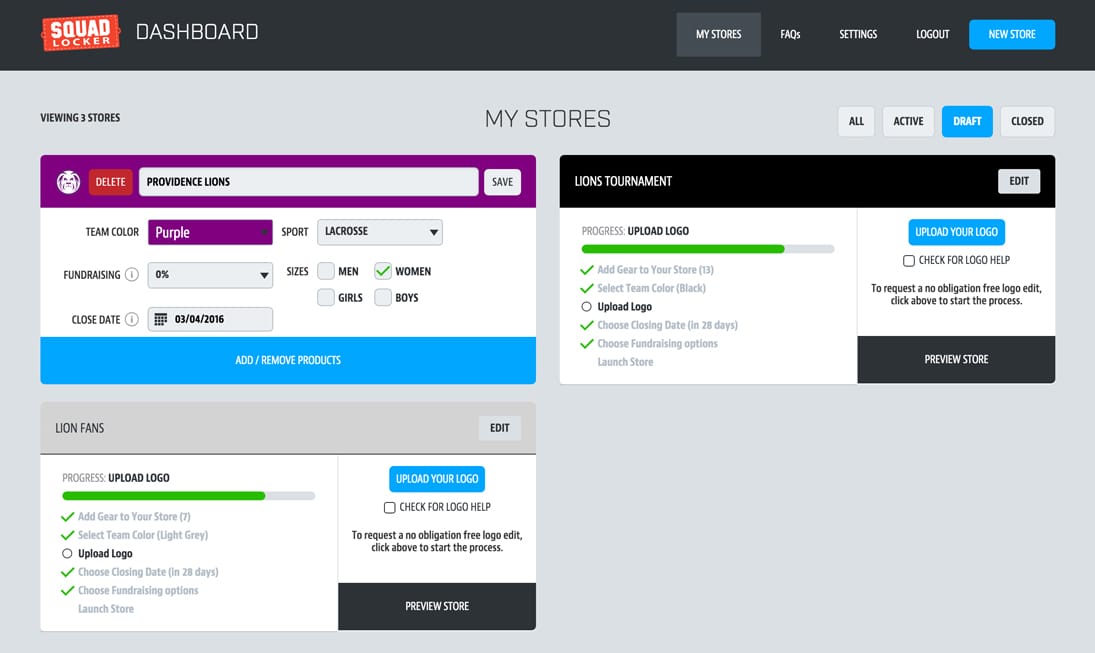The height and width of the screenshot is (653, 1095).
Task: Click Add Gear to Your Store (7)
Action: coord(134,517)
